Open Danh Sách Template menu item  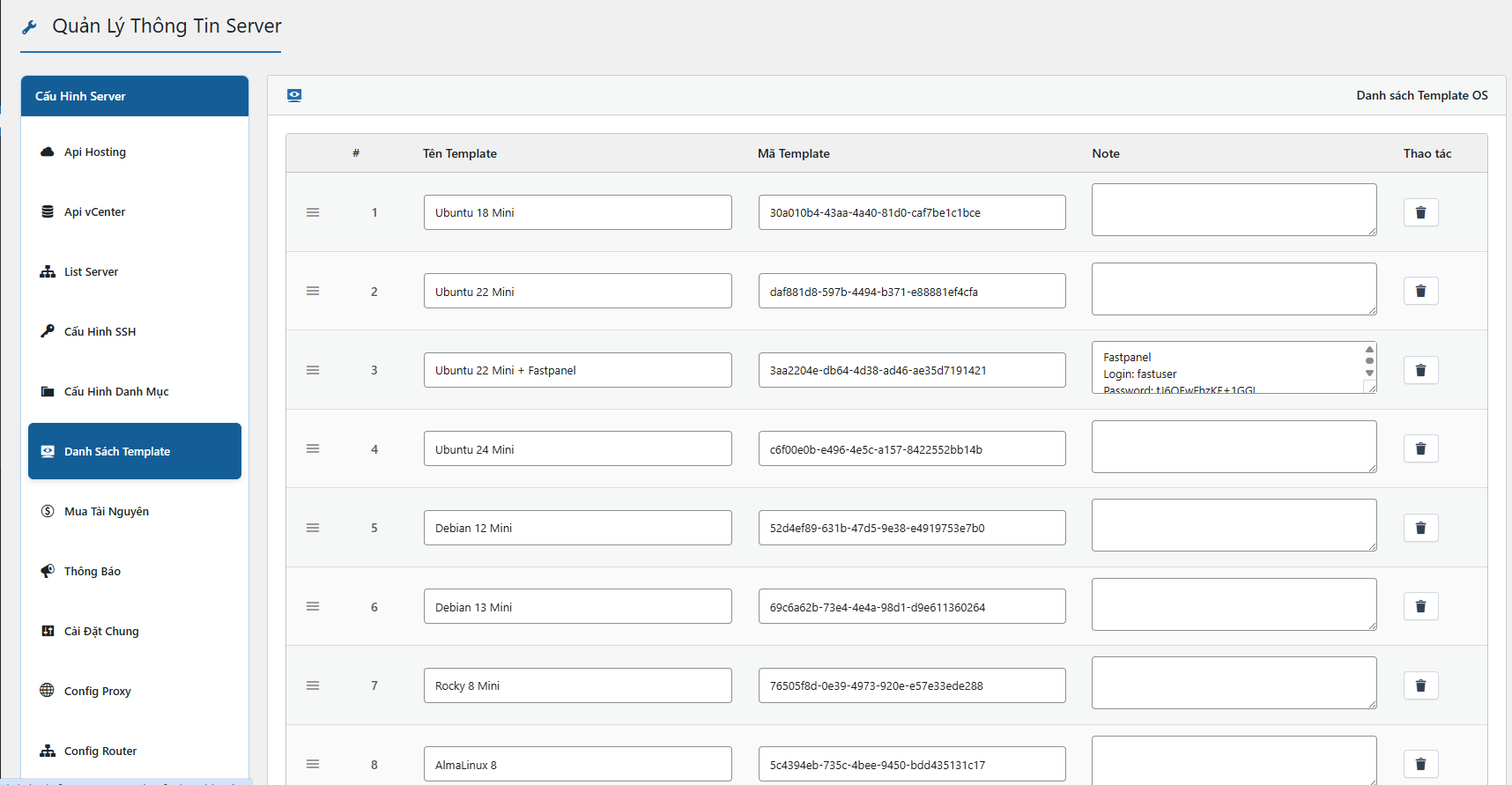click(x=135, y=451)
